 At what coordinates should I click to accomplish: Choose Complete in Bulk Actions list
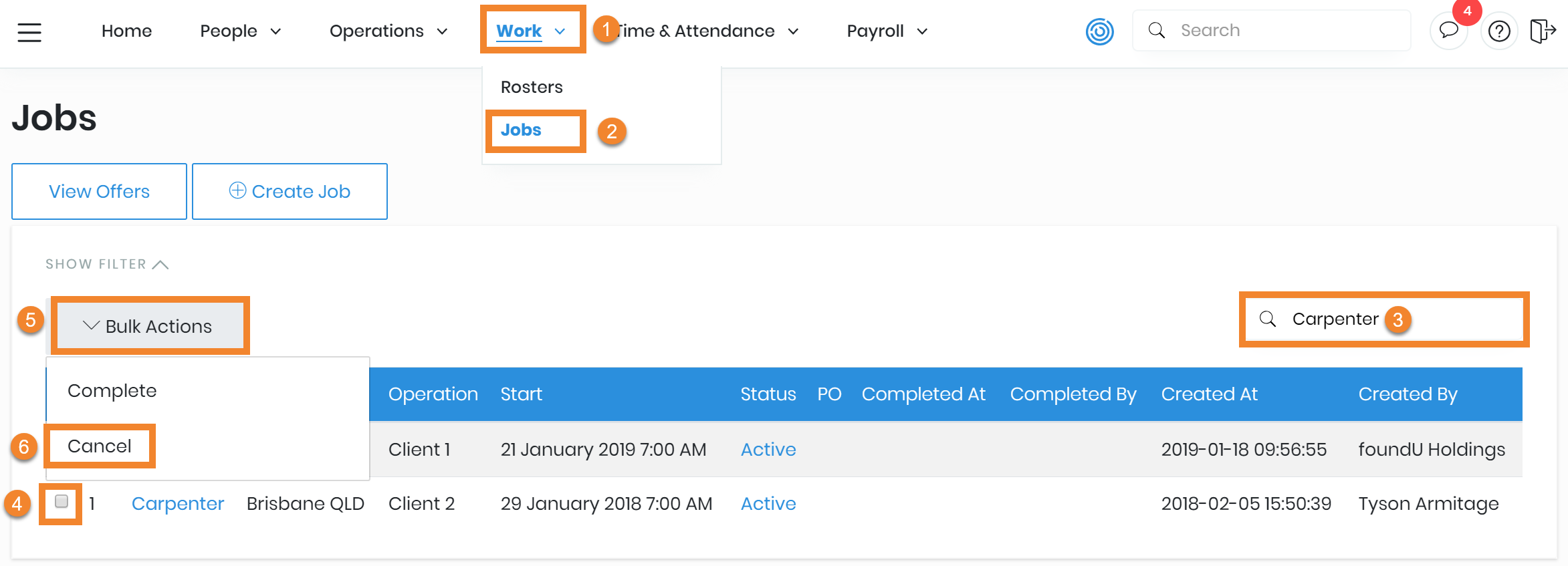(112, 390)
